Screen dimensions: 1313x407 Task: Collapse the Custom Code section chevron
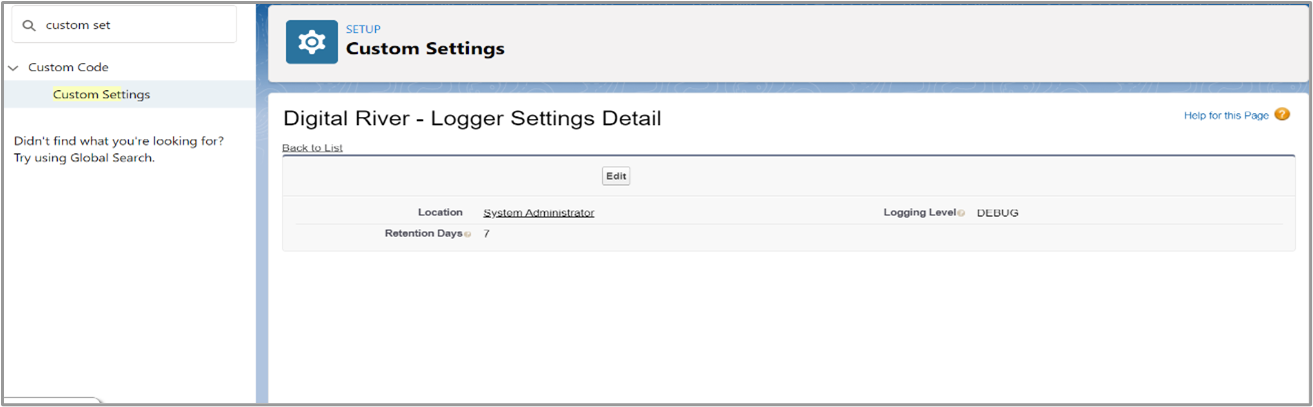(13, 68)
